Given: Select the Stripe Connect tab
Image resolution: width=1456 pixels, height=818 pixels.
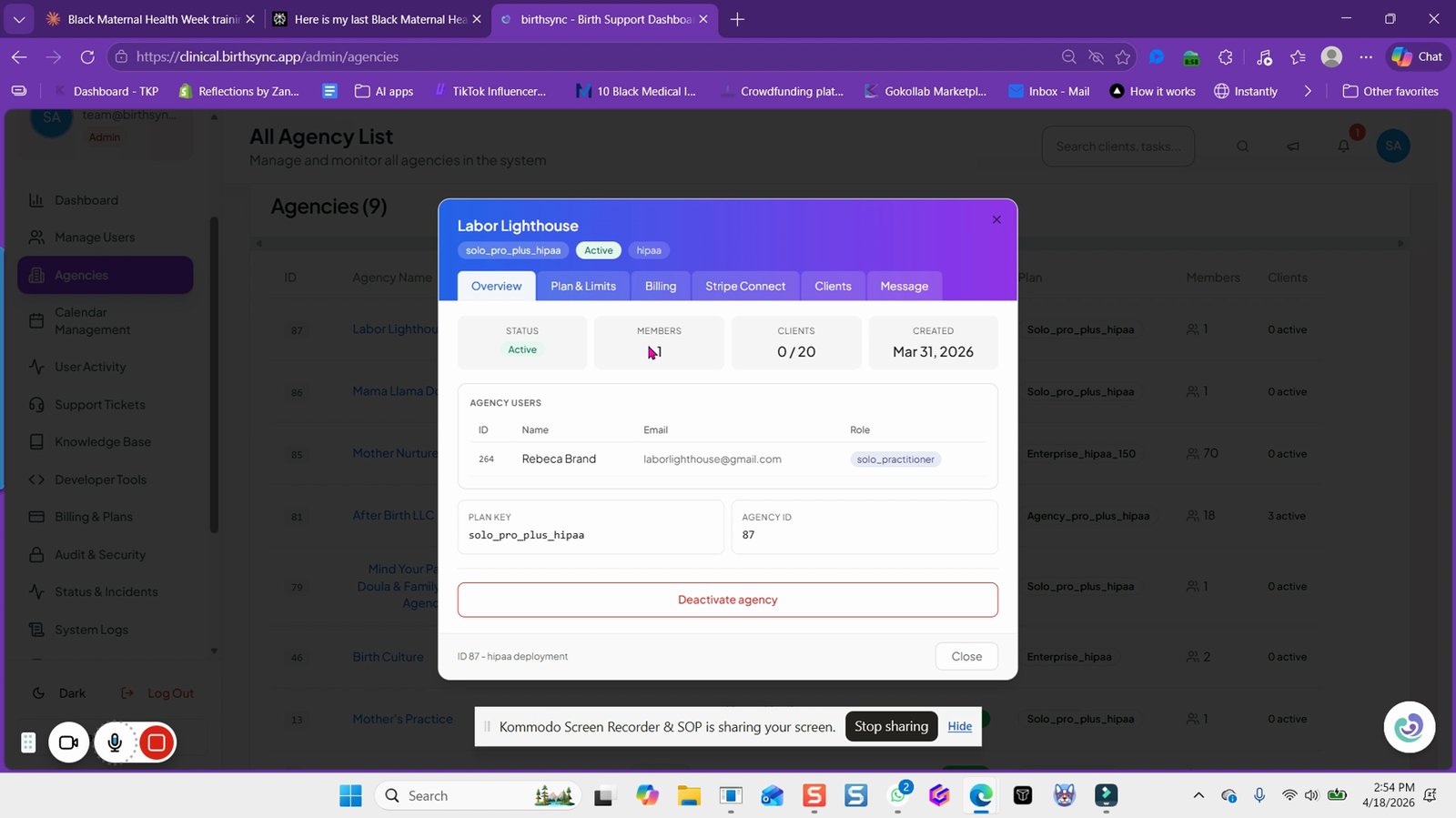Looking at the screenshot, I should (745, 286).
